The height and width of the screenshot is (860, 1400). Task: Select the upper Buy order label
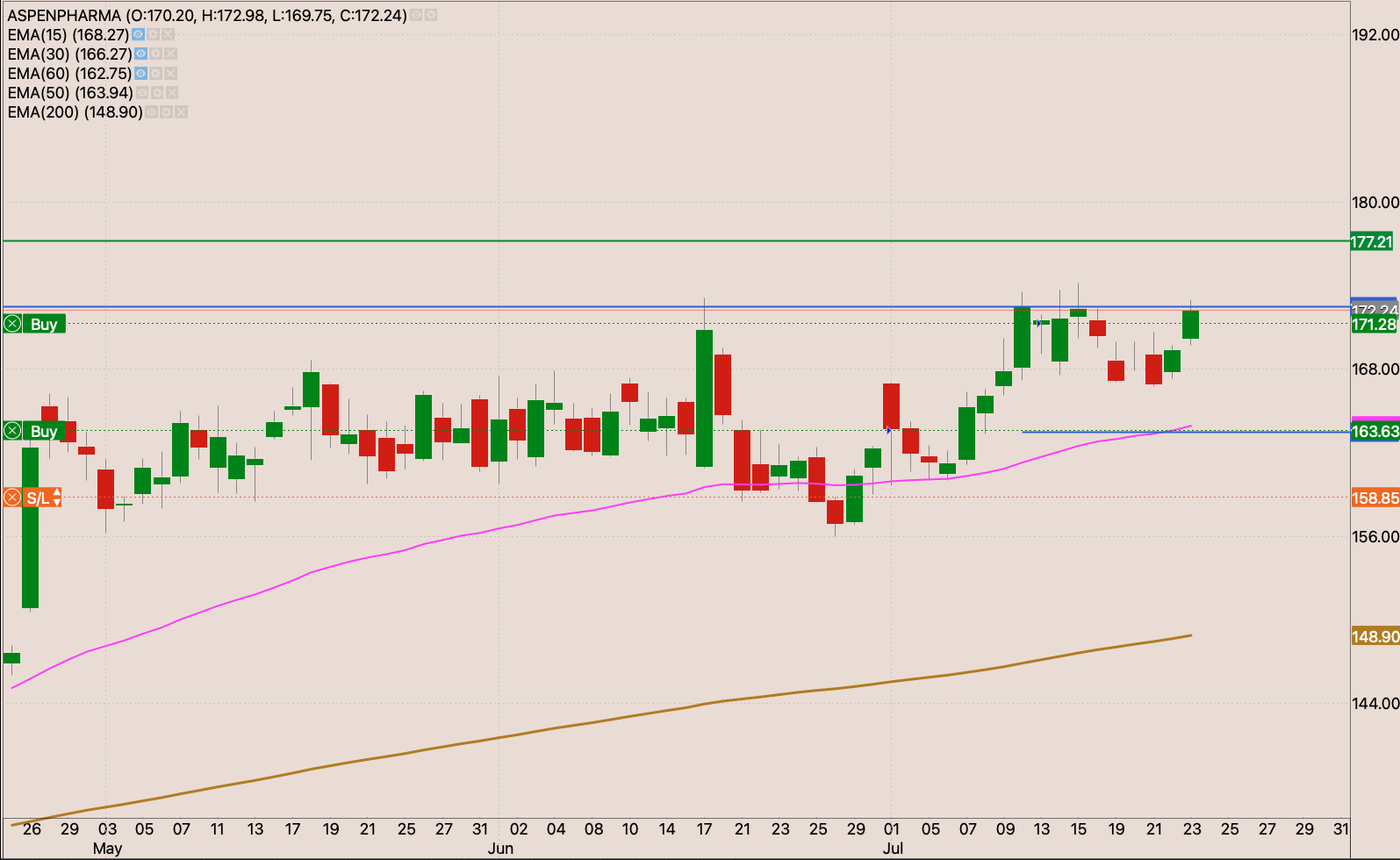[44, 324]
